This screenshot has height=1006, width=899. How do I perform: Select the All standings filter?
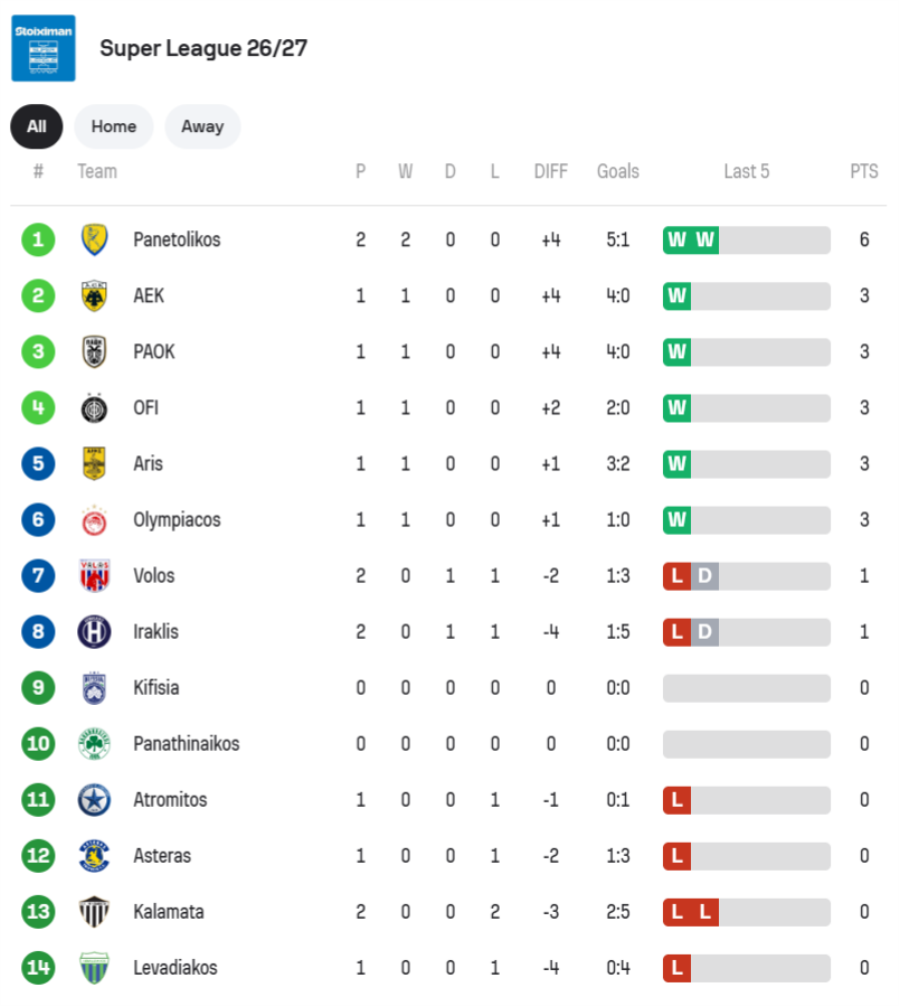coord(37,126)
